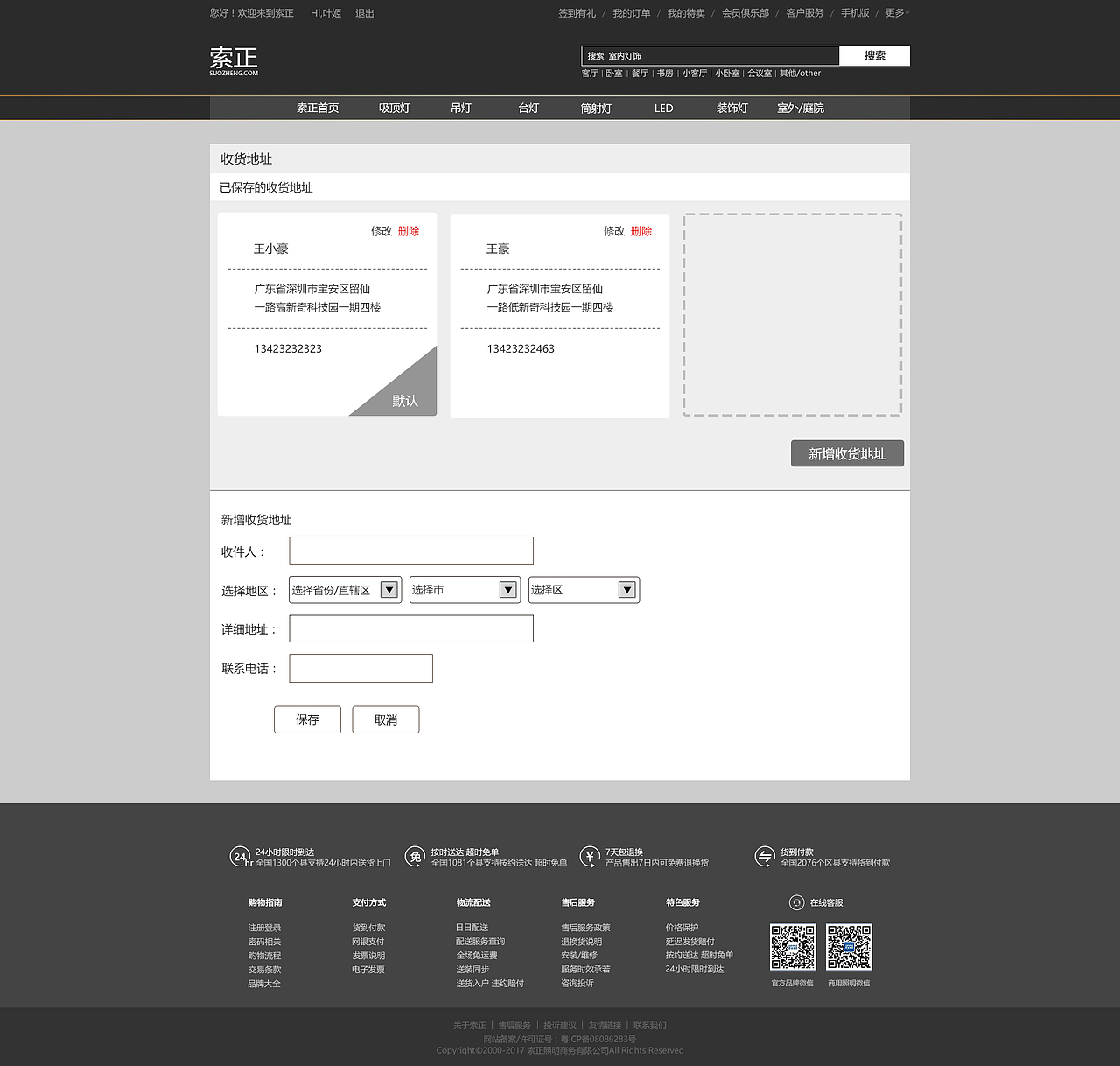
Task: Click 修改 on 王豪's address card
Action: pos(614,231)
